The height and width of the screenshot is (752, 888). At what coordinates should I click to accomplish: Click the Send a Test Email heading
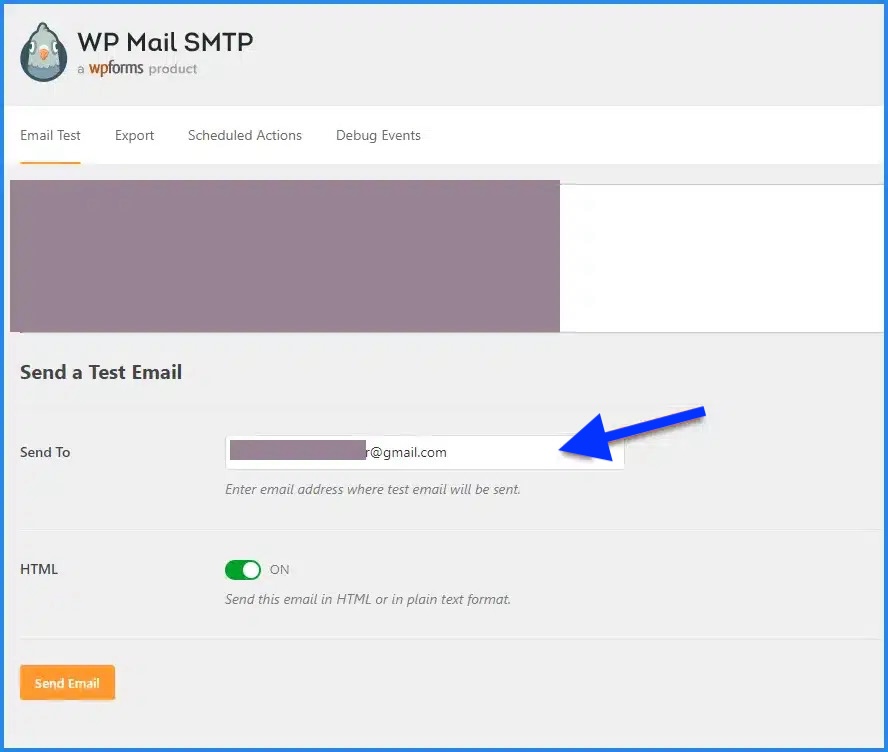pos(100,371)
